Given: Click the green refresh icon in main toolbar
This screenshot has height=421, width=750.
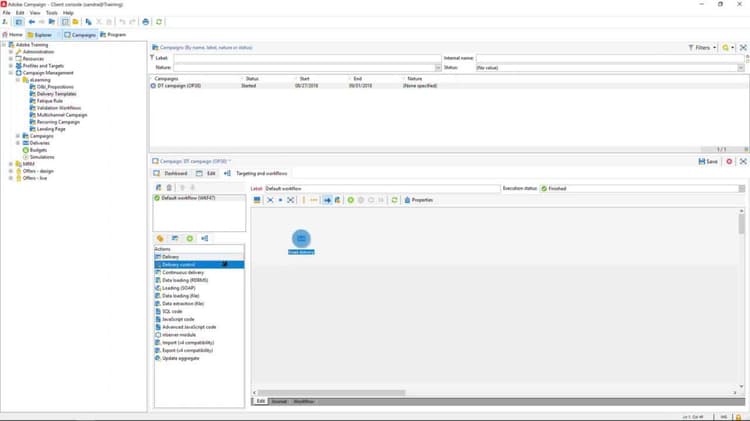Looking at the screenshot, I should point(159,22).
